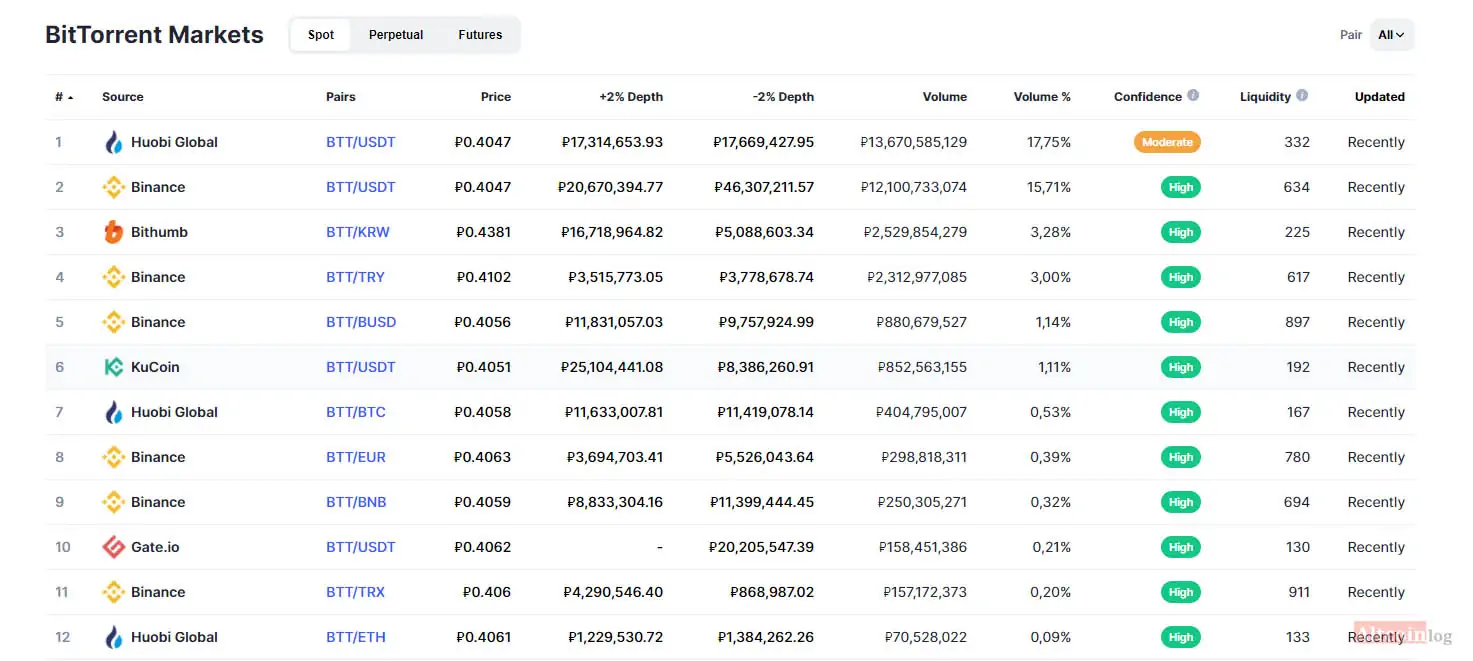Open the BTT/KRW pair link

coord(358,232)
